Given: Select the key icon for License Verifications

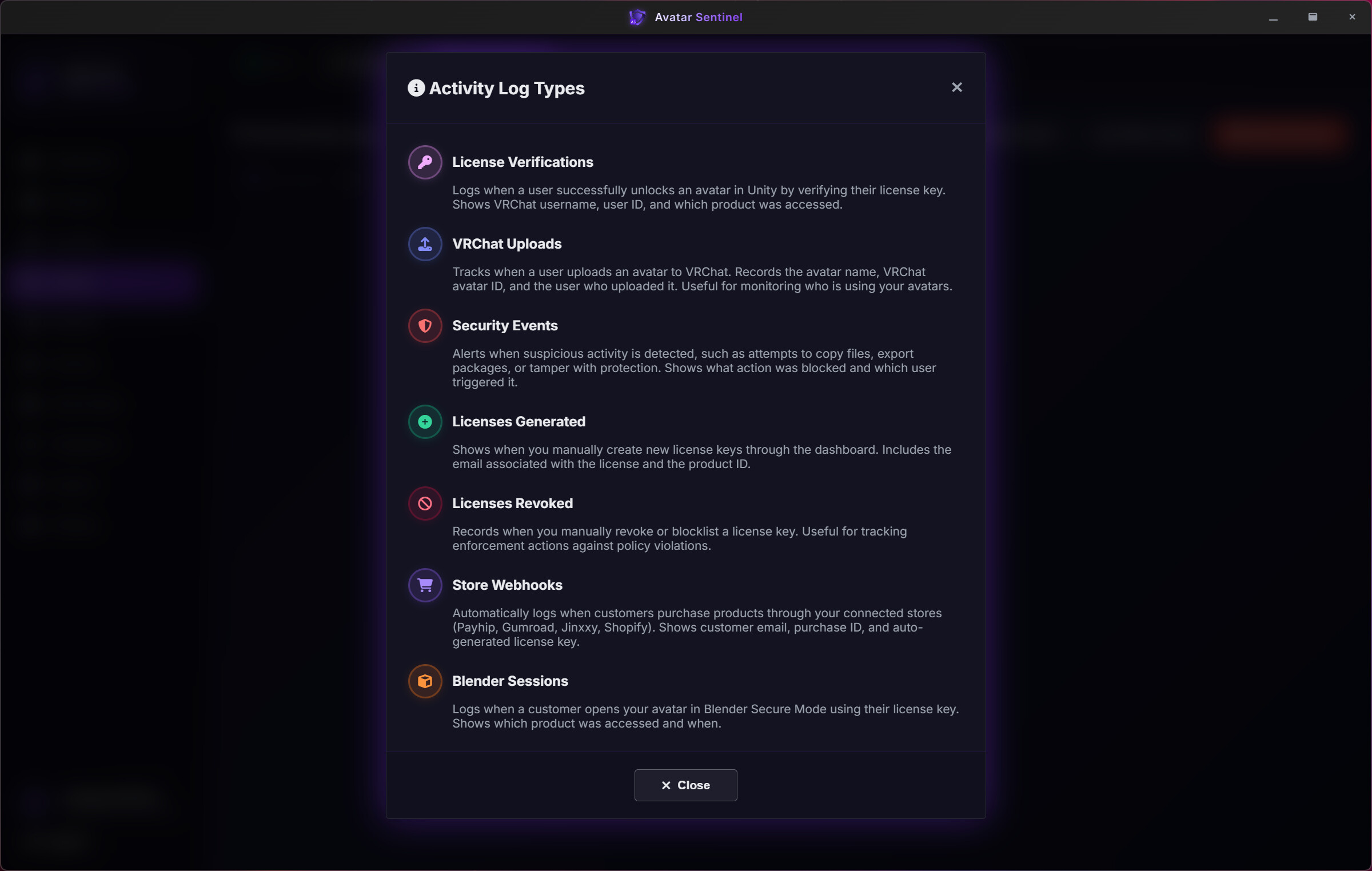Looking at the screenshot, I should pyautogui.click(x=425, y=162).
